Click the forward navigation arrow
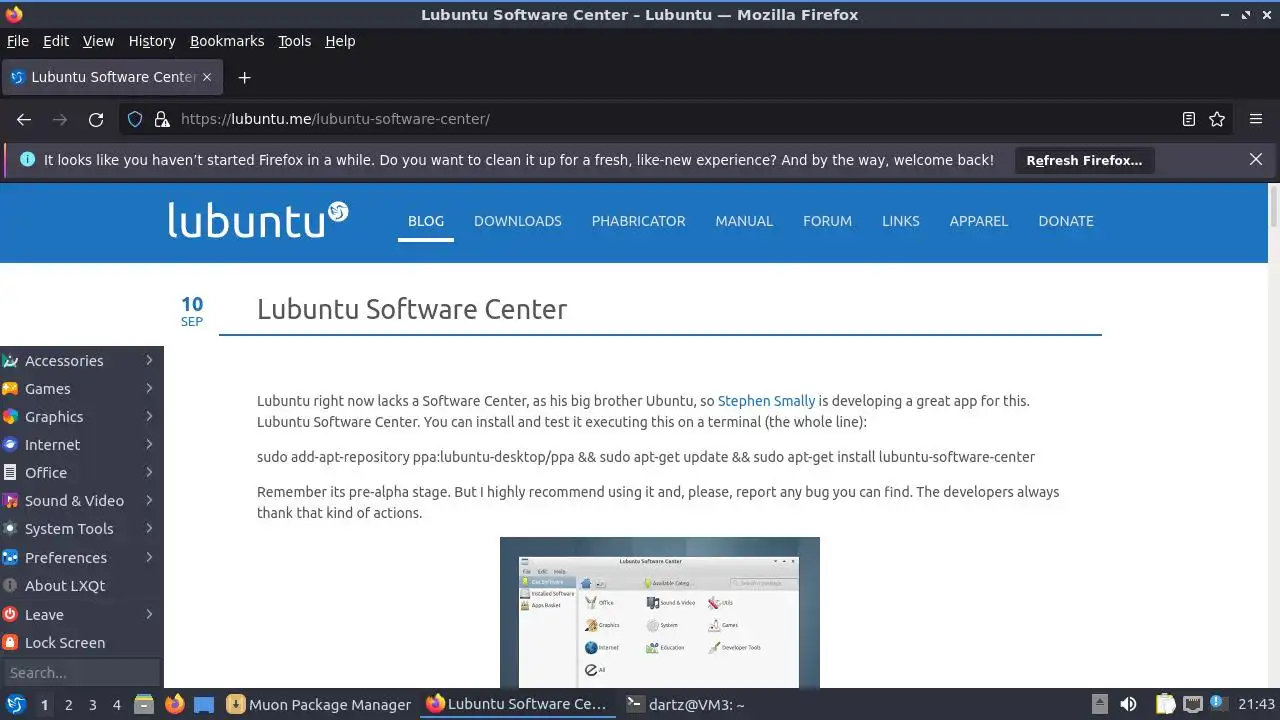The height and width of the screenshot is (720, 1280). tap(60, 119)
